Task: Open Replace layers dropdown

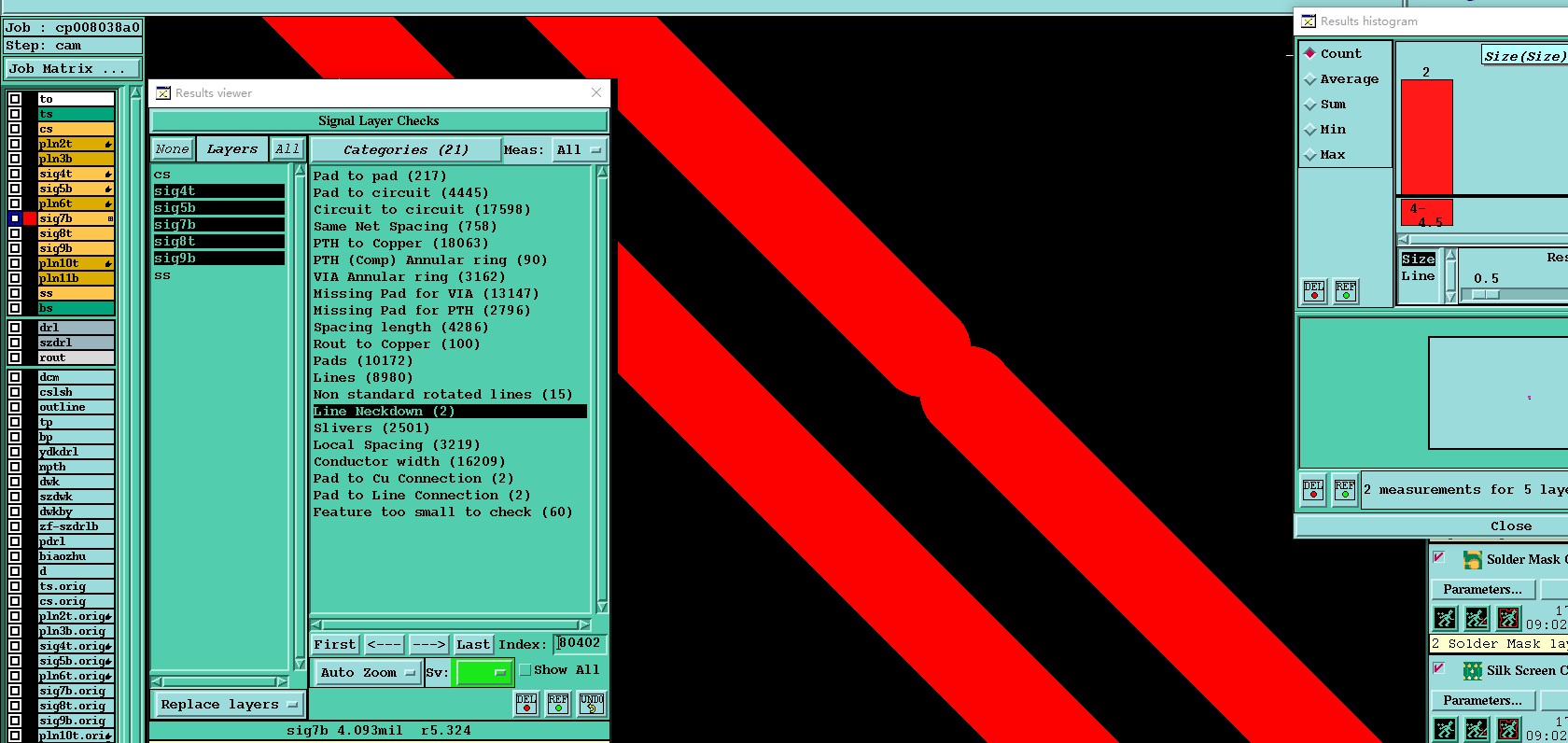Action: tap(228, 705)
